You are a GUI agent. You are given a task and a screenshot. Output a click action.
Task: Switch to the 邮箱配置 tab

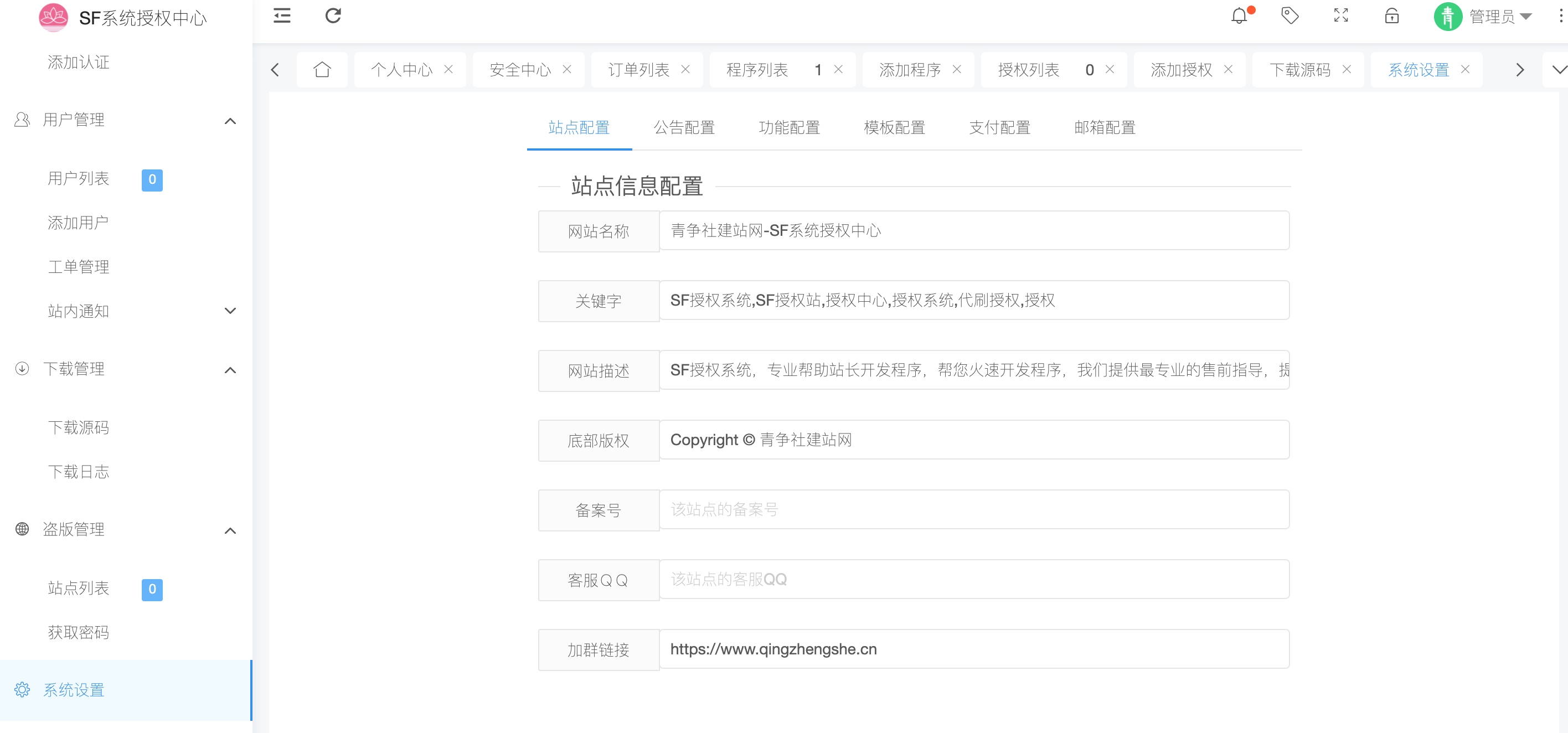[1105, 127]
